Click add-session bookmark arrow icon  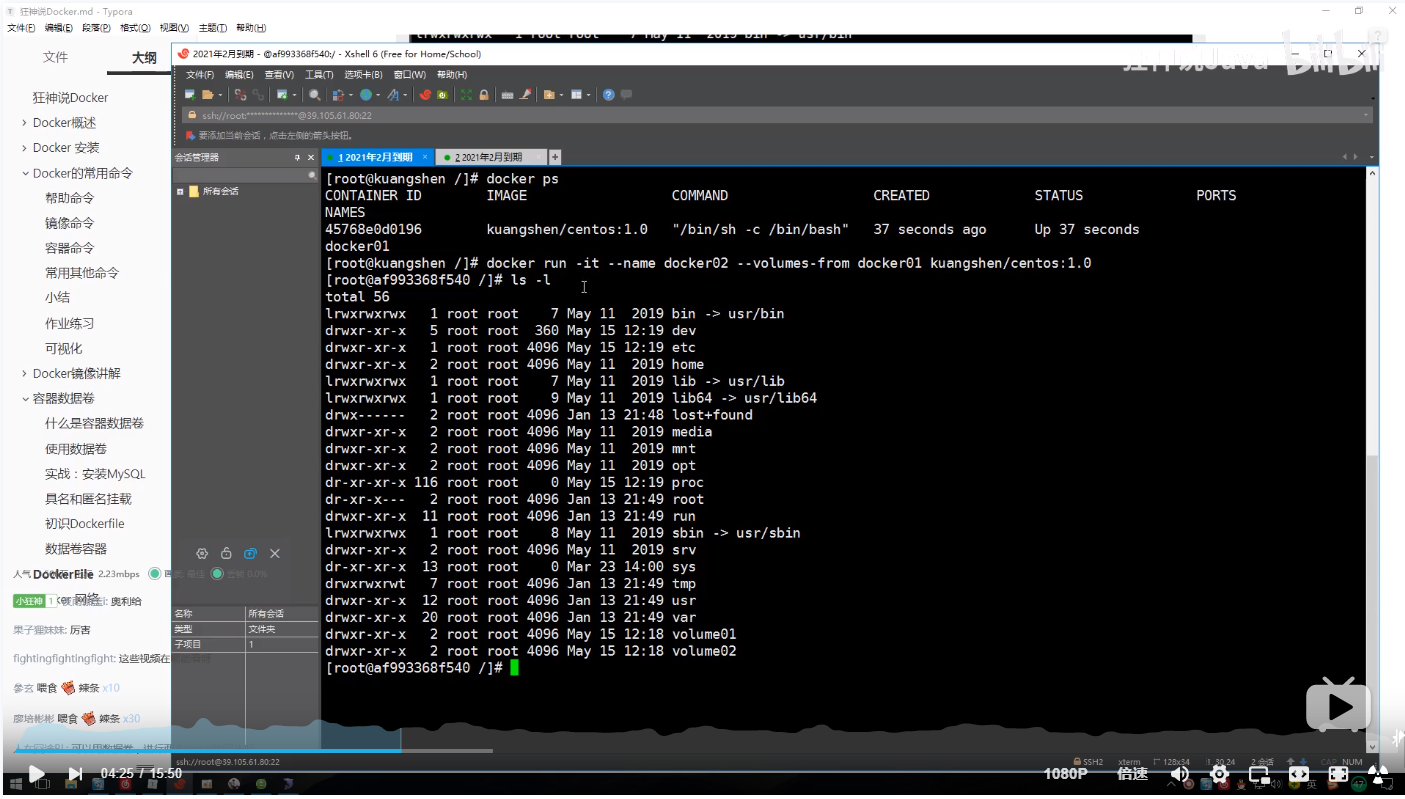click(x=192, y=135)
